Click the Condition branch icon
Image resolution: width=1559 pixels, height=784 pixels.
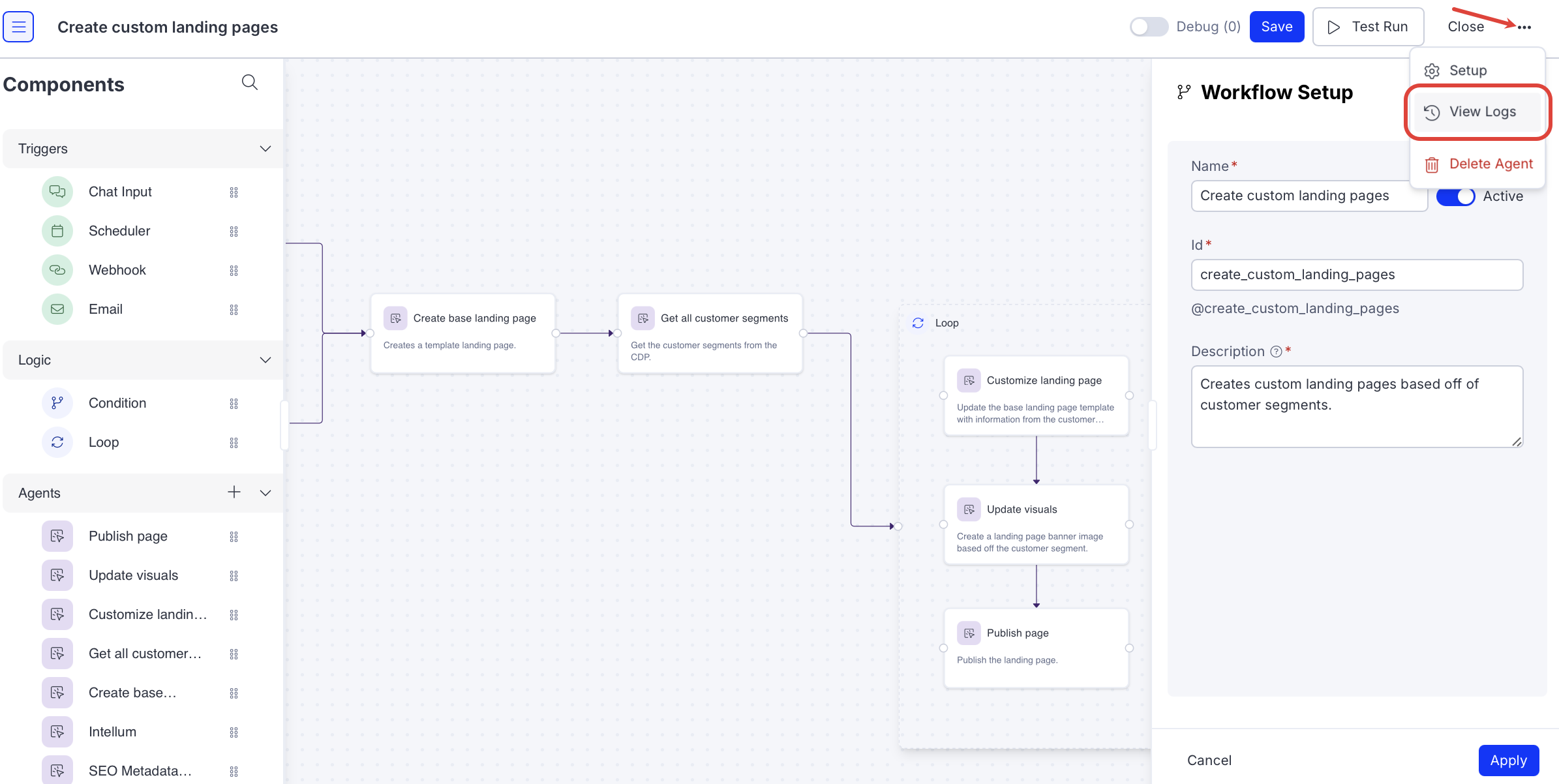pyautogui.click(x=57, y=403)
